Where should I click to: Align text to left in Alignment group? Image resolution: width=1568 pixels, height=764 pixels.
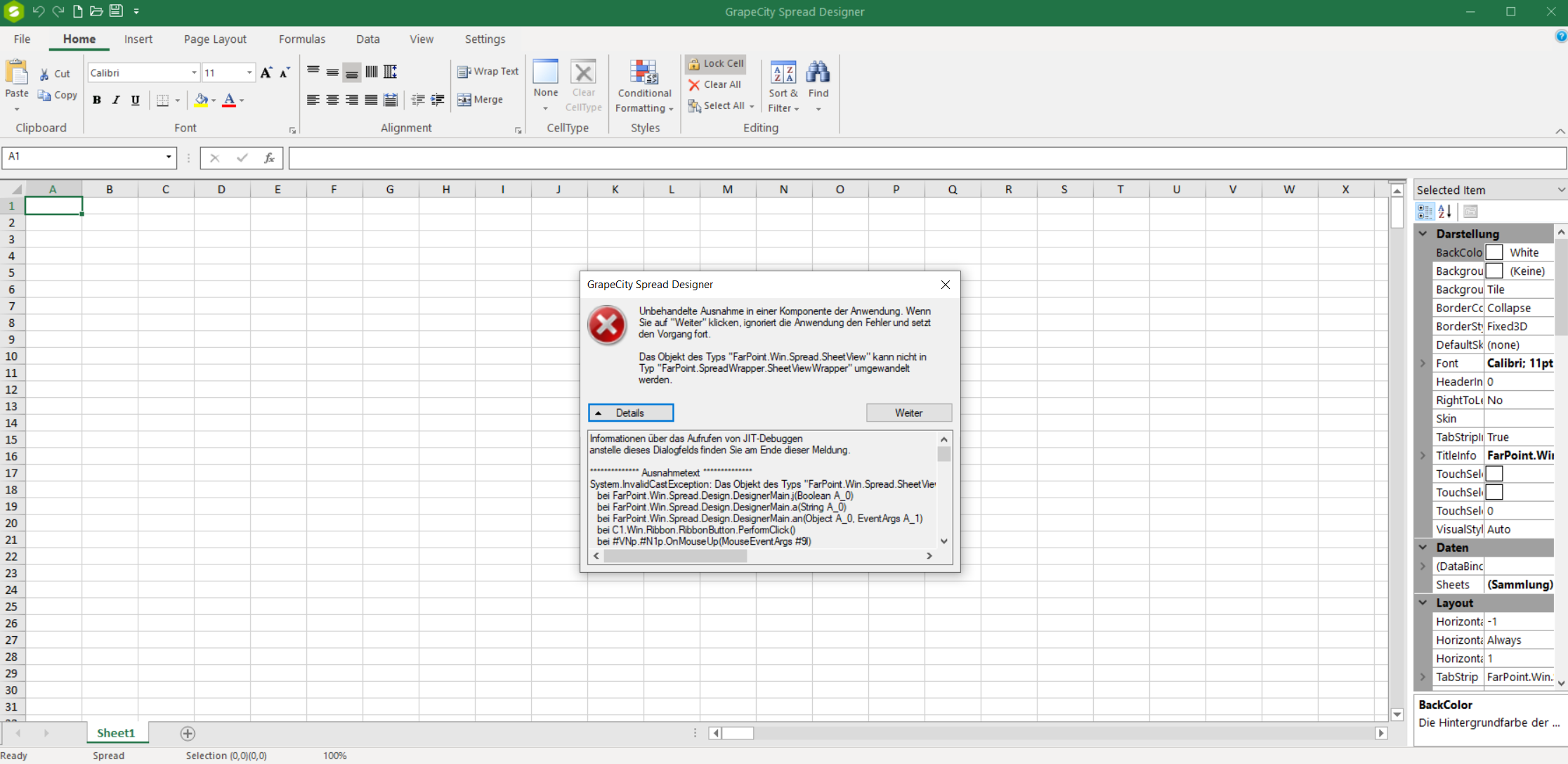tap(313, 100)
